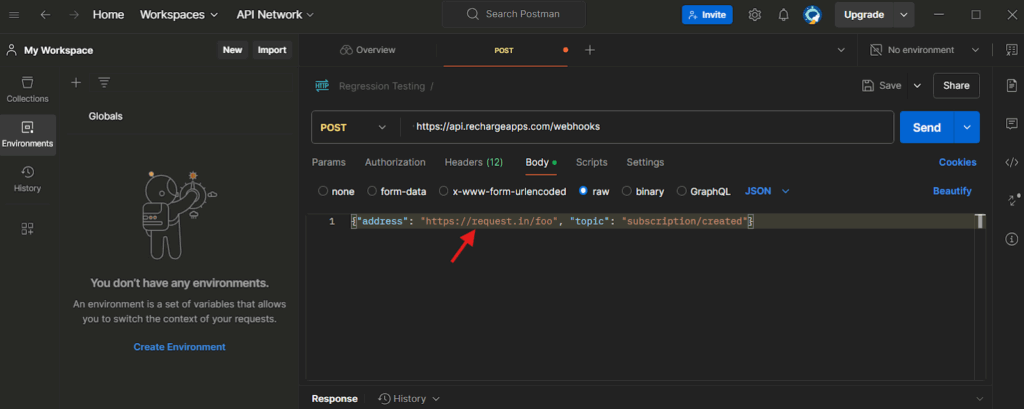The image size is (1024, 409).
Task: Change the POST method dropdown
Action: pos(353,127)
